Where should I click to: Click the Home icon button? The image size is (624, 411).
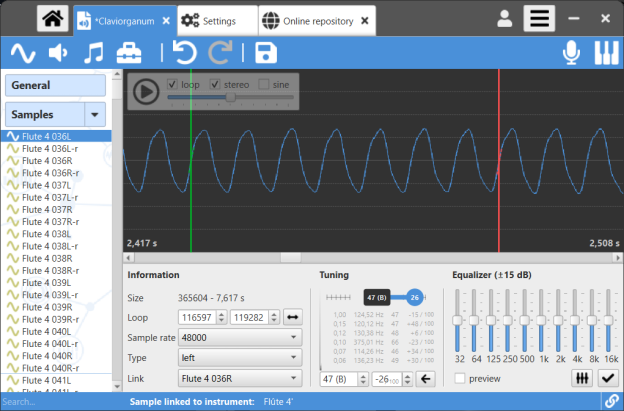coord(54,19)
